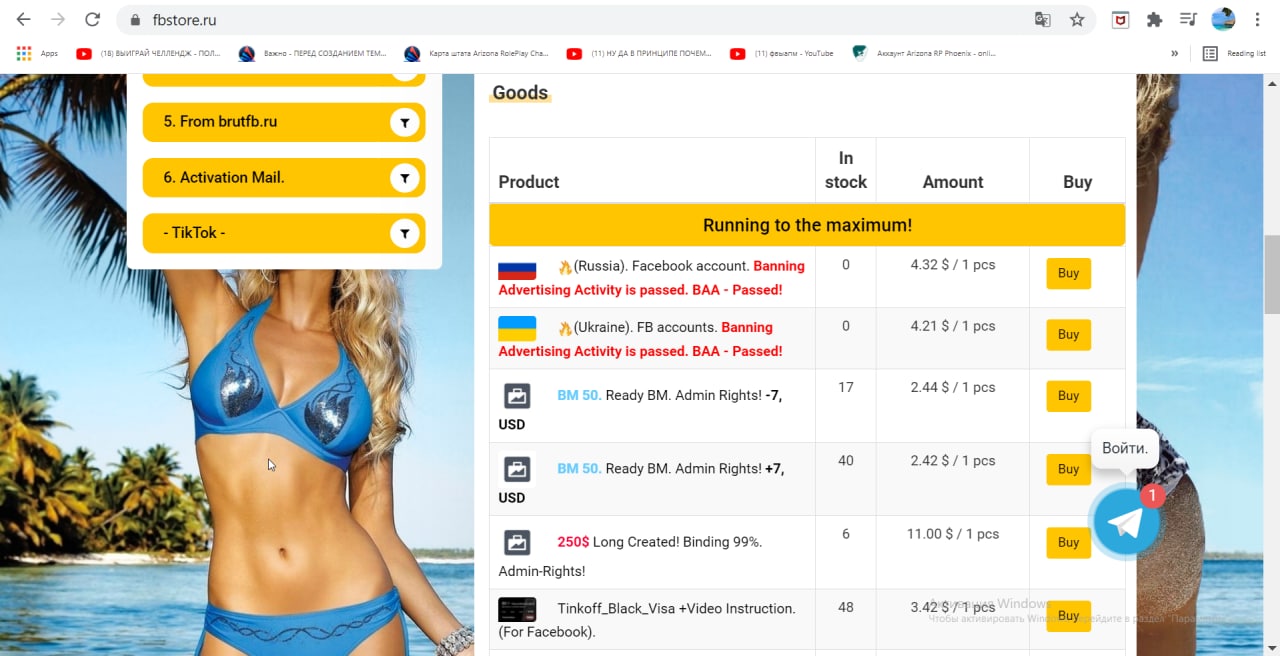Expand the "6. Activation Mail." category
The image size is (1280, 656).
coord(284,178)
